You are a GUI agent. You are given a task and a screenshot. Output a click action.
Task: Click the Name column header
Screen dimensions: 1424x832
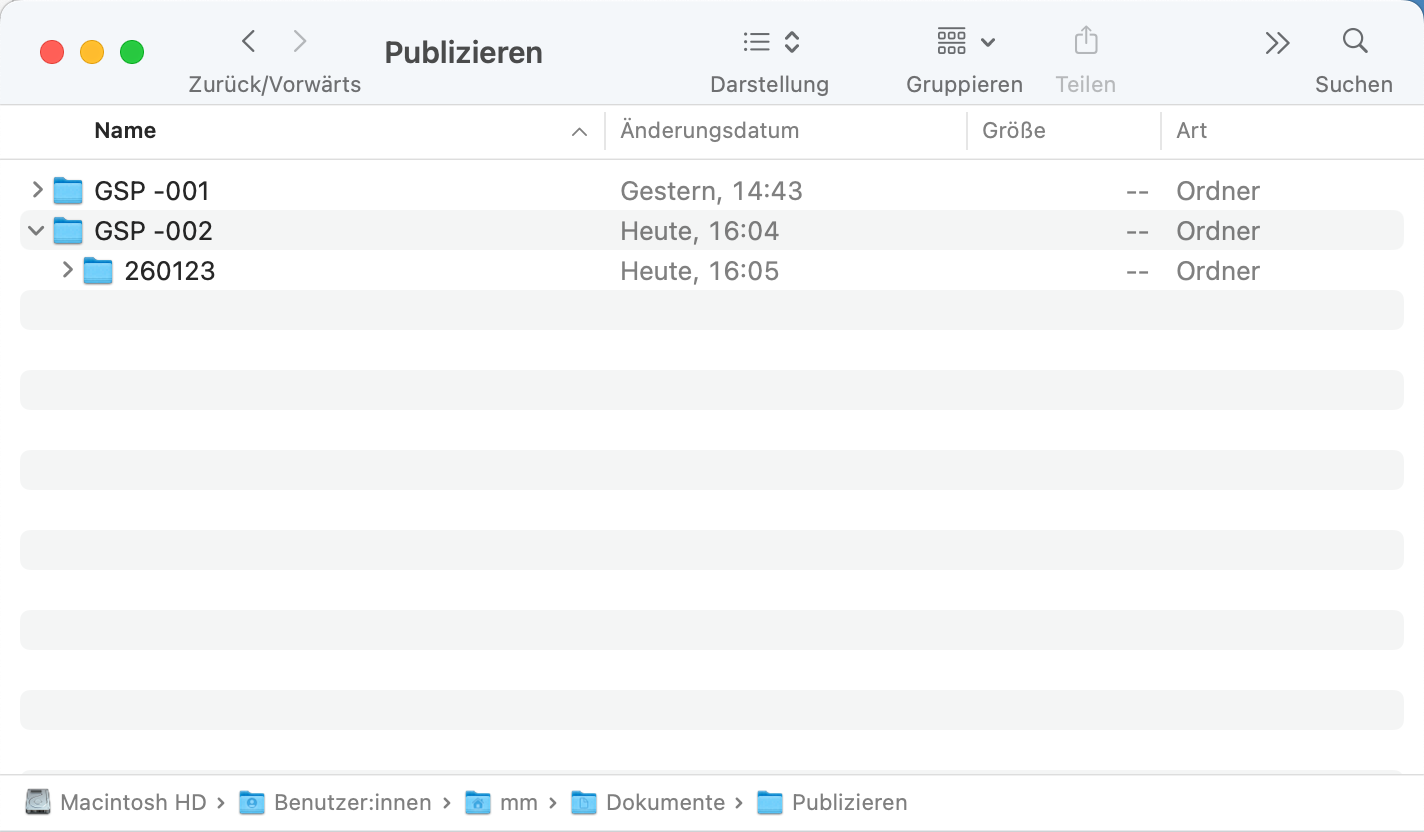coord(125,130)
